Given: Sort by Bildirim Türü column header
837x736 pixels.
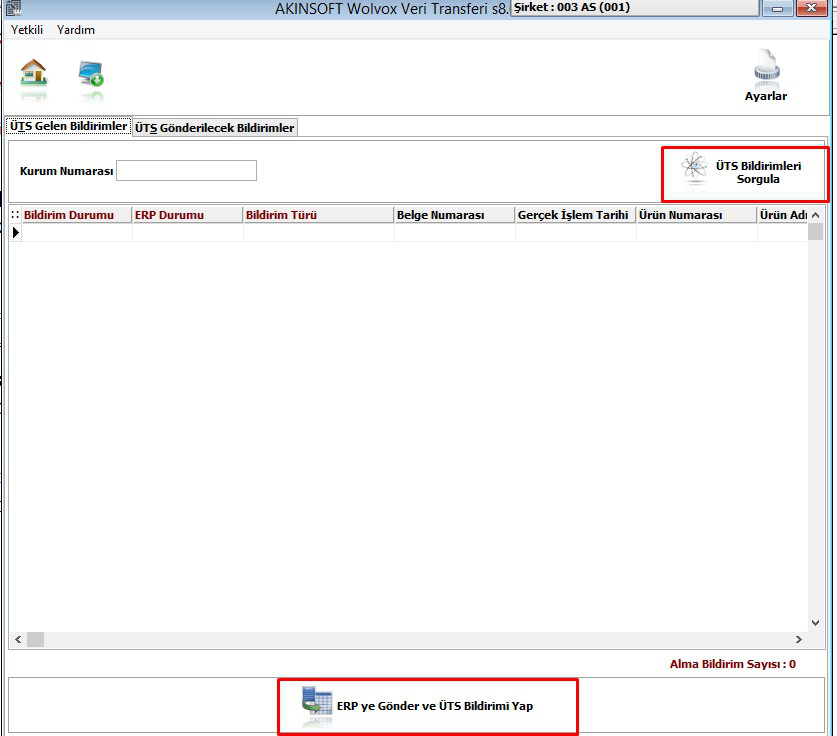Looking at the screenshot, I should pos(319,215).
